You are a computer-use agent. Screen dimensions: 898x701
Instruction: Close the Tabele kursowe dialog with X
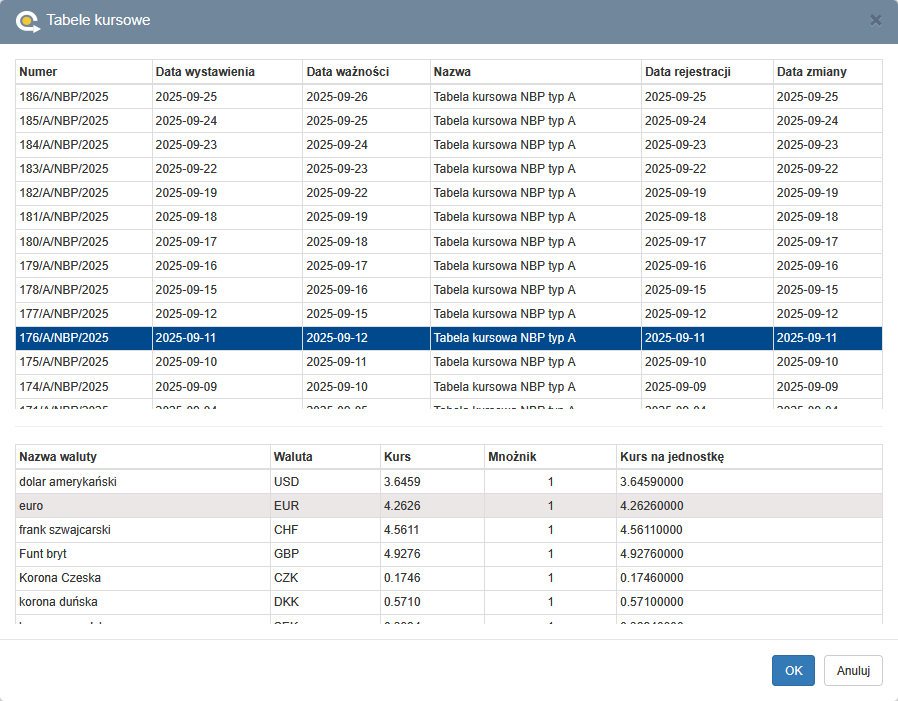[x=875, y=19]
